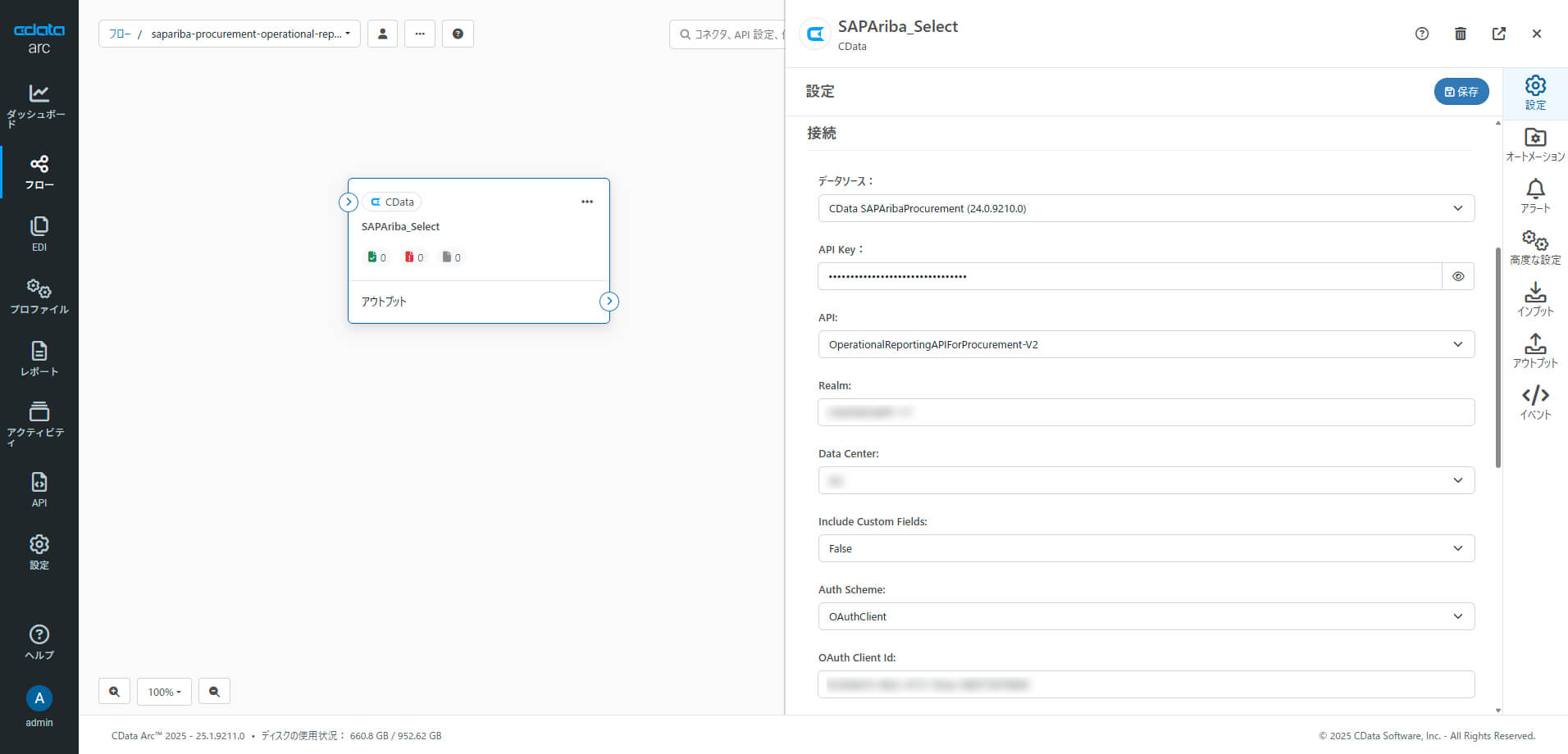The height and width of the screenshot is (754, 1568).
Task: Expand the Data Center dropdown
Action: pyautogui.click(x=1146, y=480)
